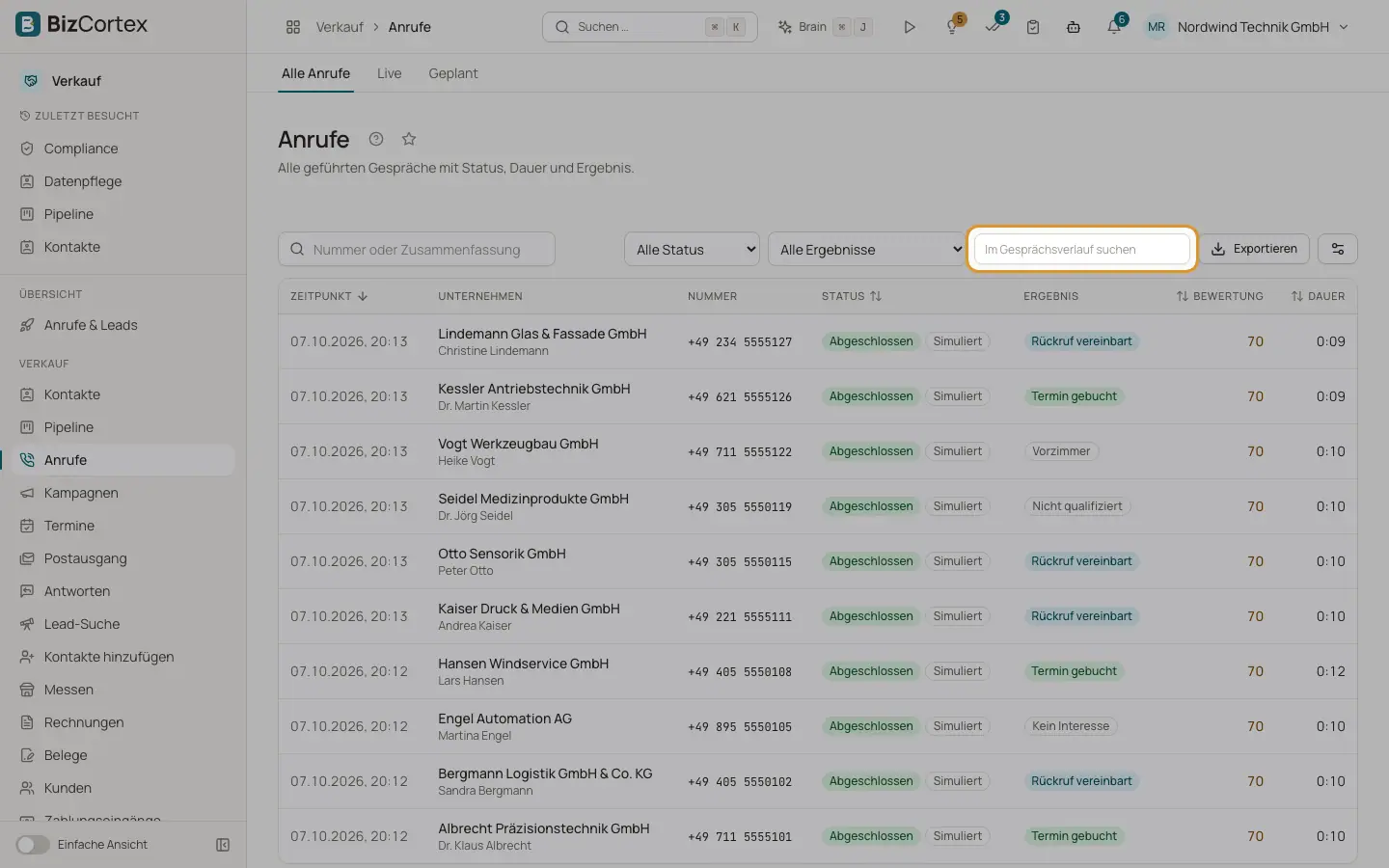The width and height of the screenshot is (1389, 868).
Task: Focus the Nummer oder Zusammenfassung search field
Action: pyautogui.click(x=417, y=250)
